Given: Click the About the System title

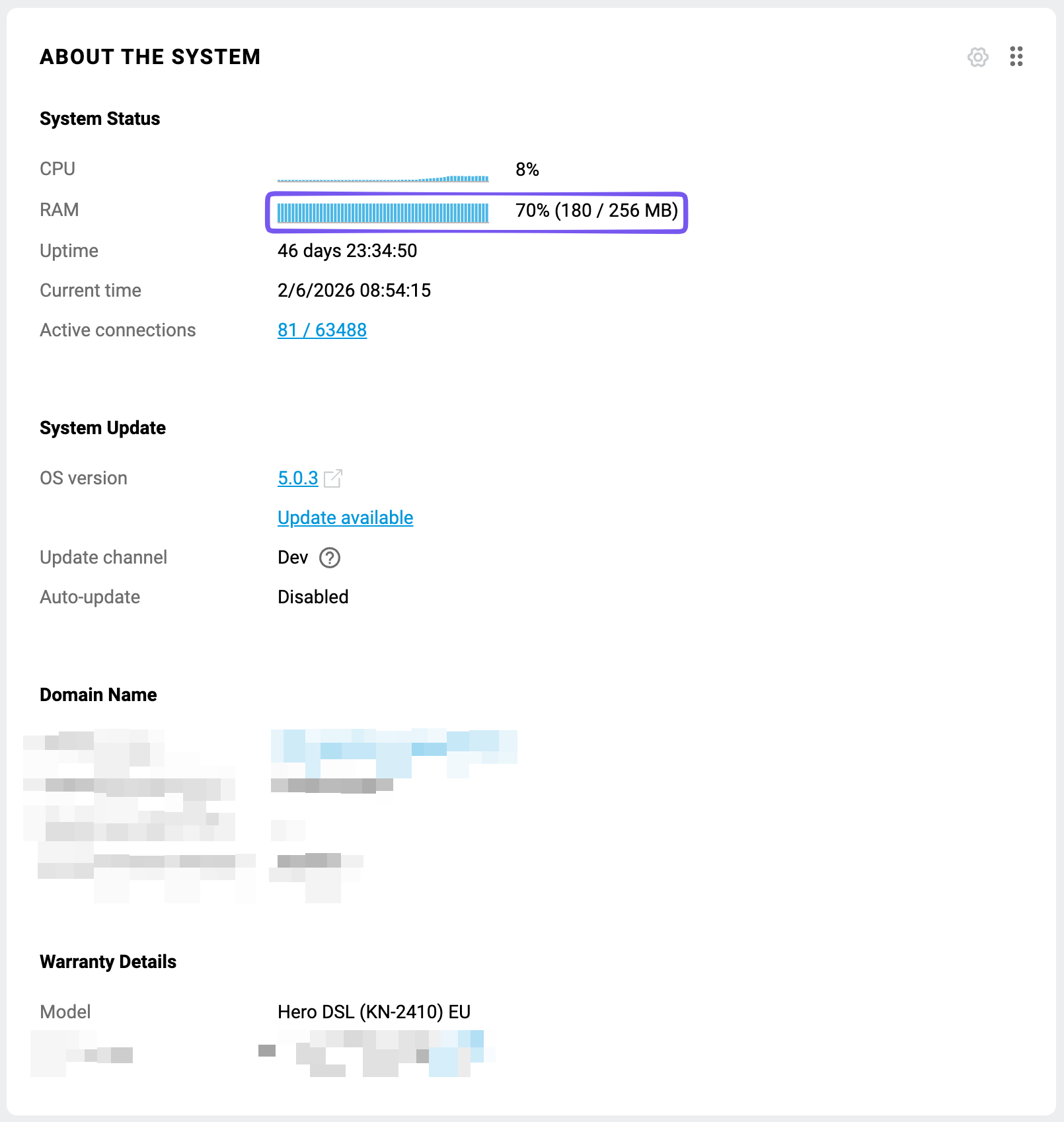Looking at the screenshot, I should 150,57.
